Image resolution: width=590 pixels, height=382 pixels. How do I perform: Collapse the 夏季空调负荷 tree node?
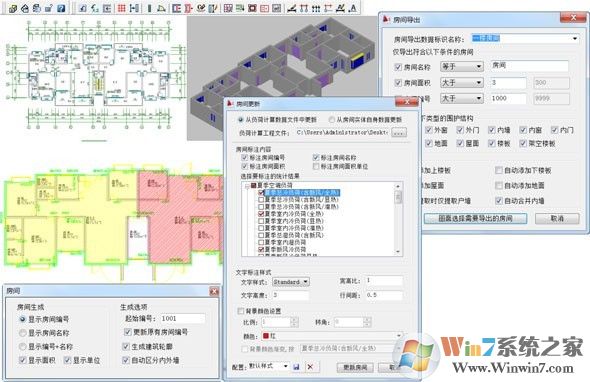(x=247, y=186)
